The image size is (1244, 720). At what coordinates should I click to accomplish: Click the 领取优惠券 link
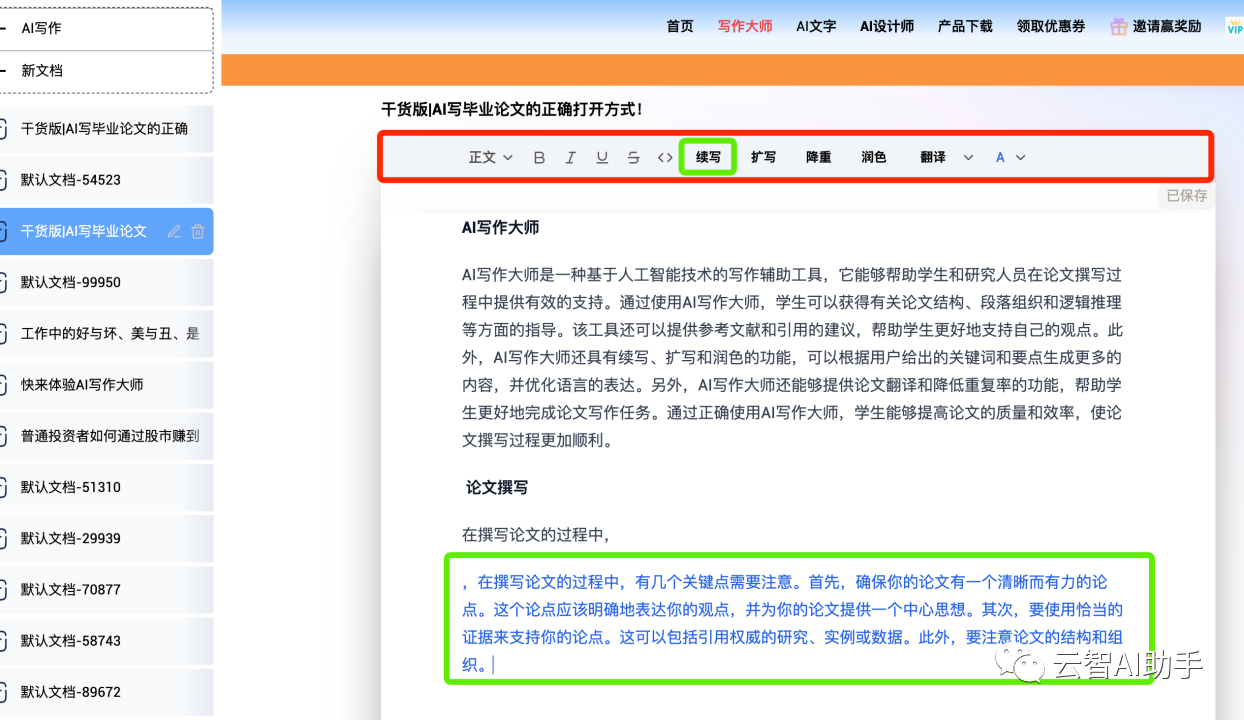pyautogui.click(x=1050, y=26)
